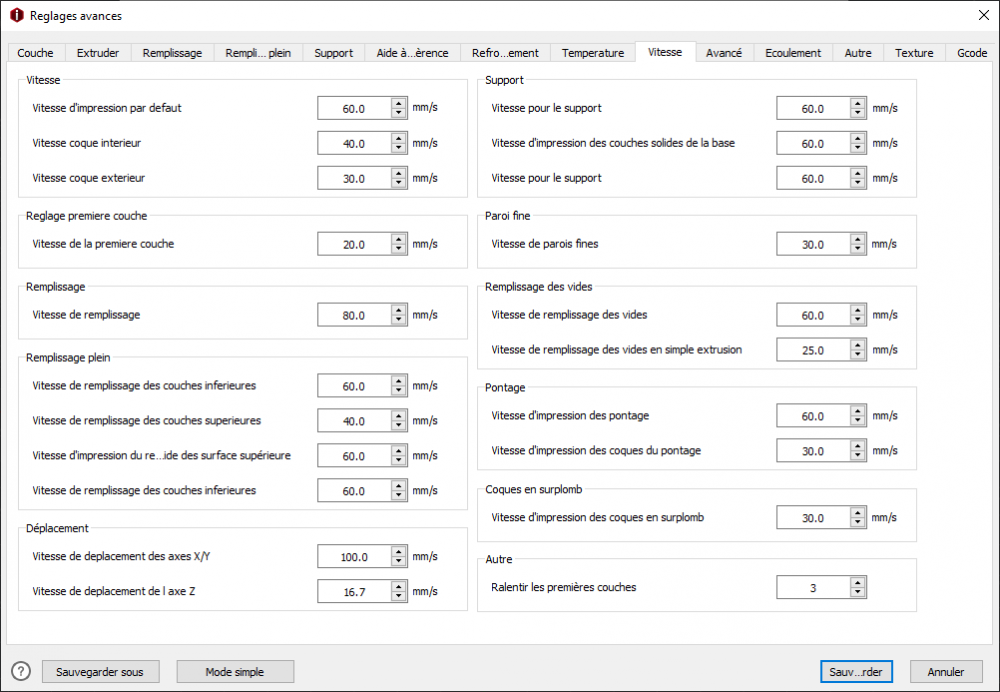Viewport: 1000px width, 692px height.
Task: Increase default print speed with up arrow
Action: [399, 103]
